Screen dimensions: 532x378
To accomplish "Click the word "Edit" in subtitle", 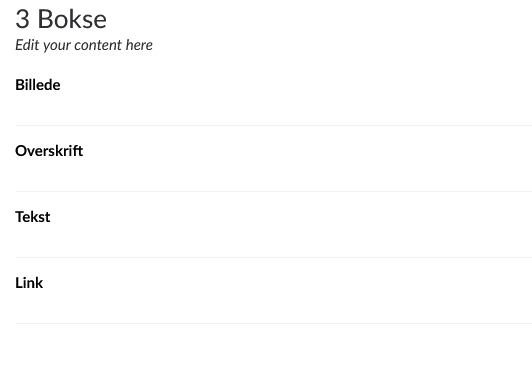I will tap(27, 45).
